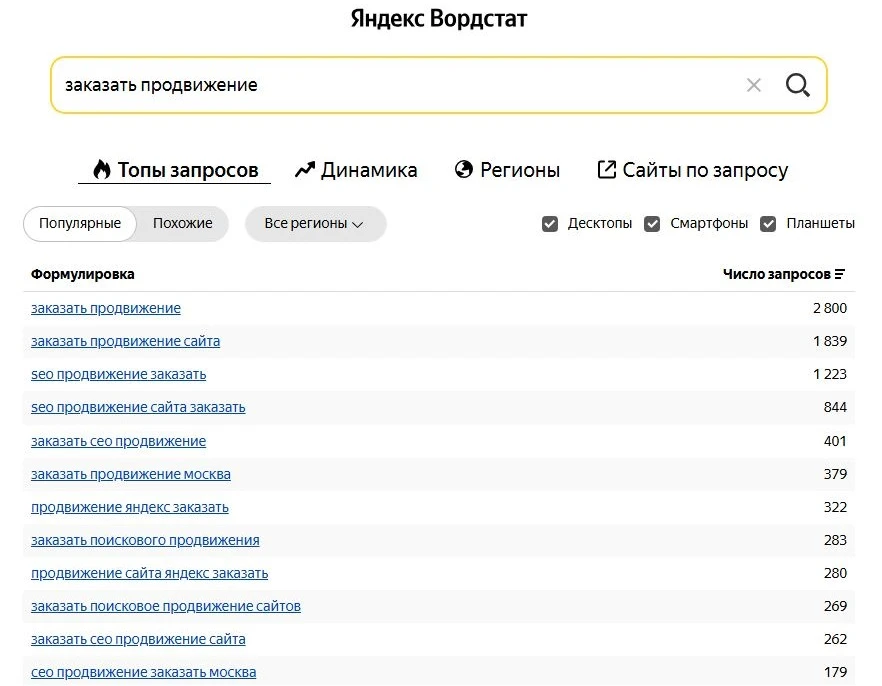The width and height of the screenshot is (882, 686).
Task: Click the trend chart icon beside Динамика
Action: (305, 169)
